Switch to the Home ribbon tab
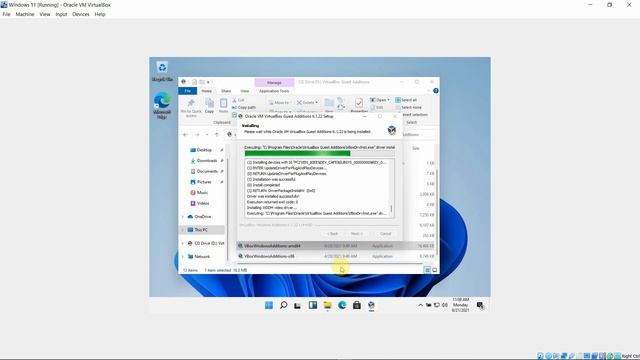The image size is (640, 360). tap(207, 91)
